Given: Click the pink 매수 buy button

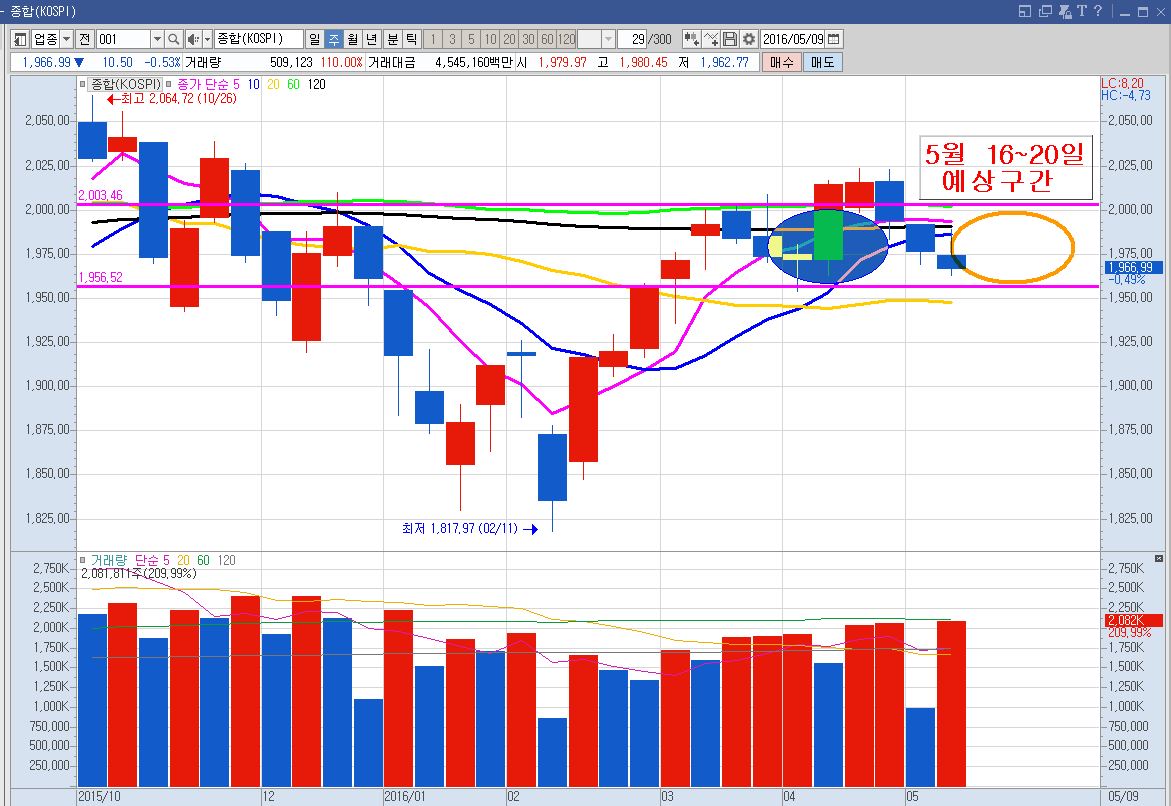Looking at the screenshot, I should (x=782, y=62).
